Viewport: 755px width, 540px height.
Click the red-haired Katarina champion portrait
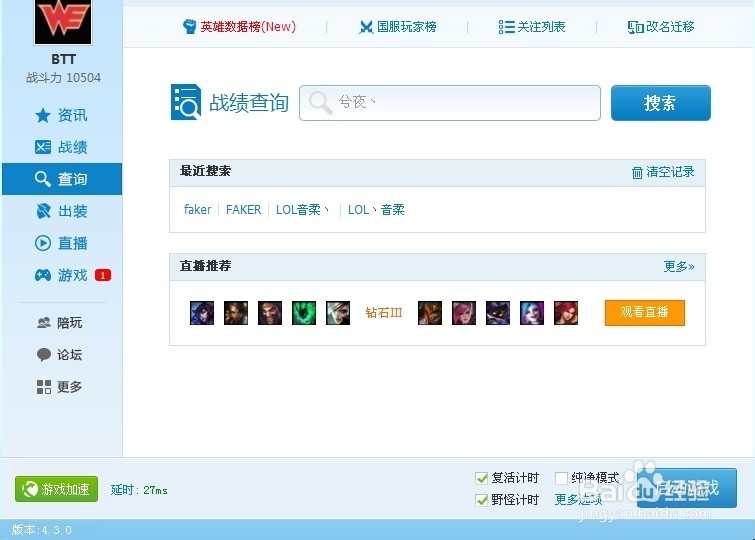(x=566, y=313)
